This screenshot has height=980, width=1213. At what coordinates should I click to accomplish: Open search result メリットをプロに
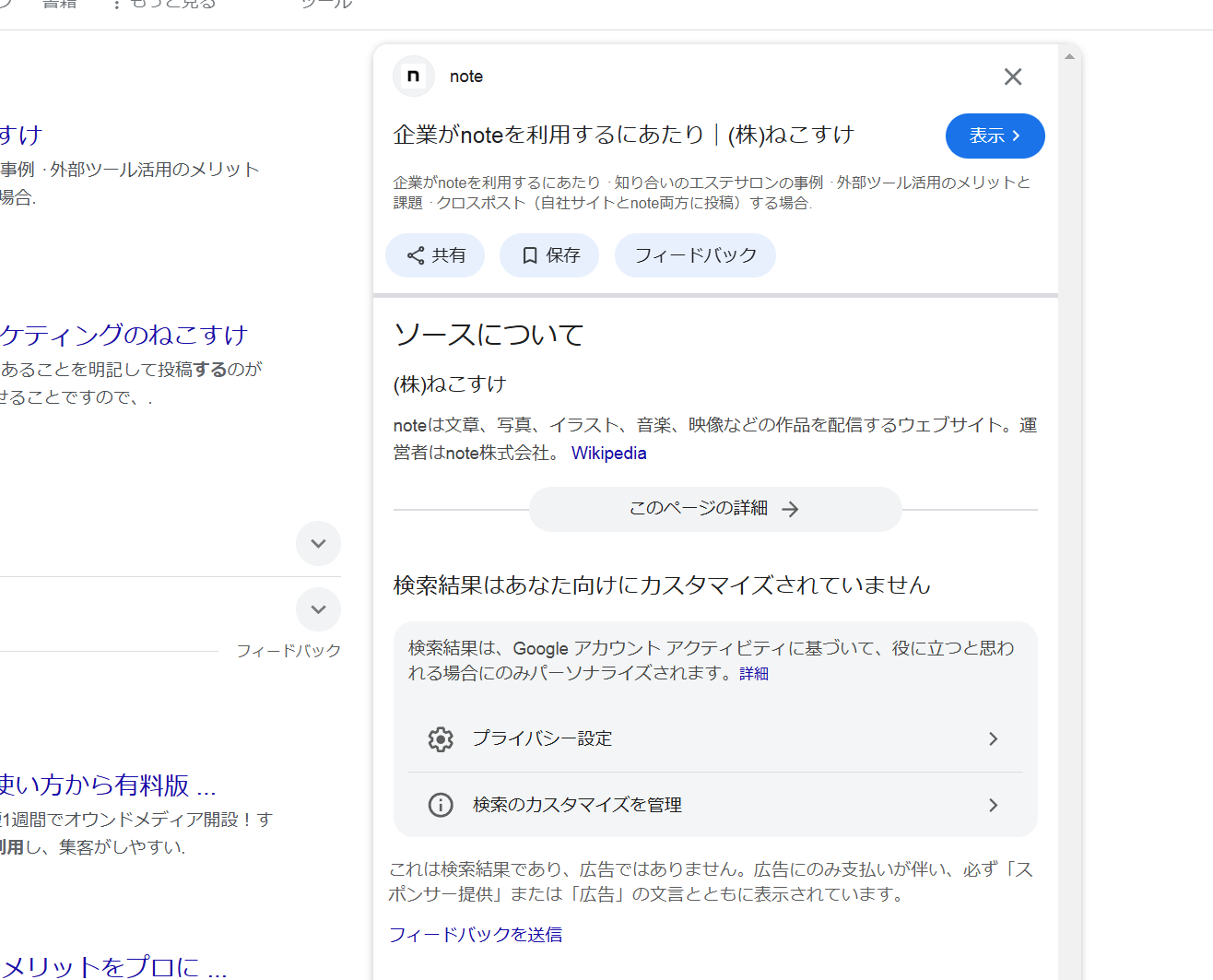coord(113,966)
